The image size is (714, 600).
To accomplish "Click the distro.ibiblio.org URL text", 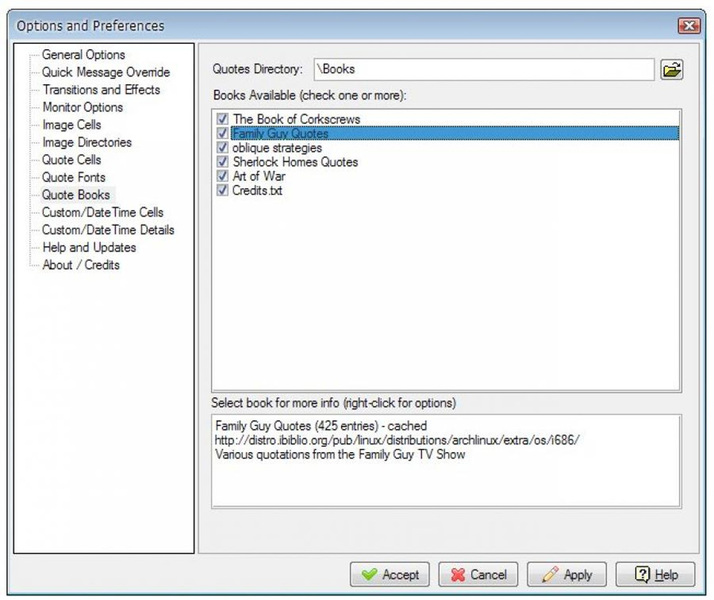I will tap(397, 440).
